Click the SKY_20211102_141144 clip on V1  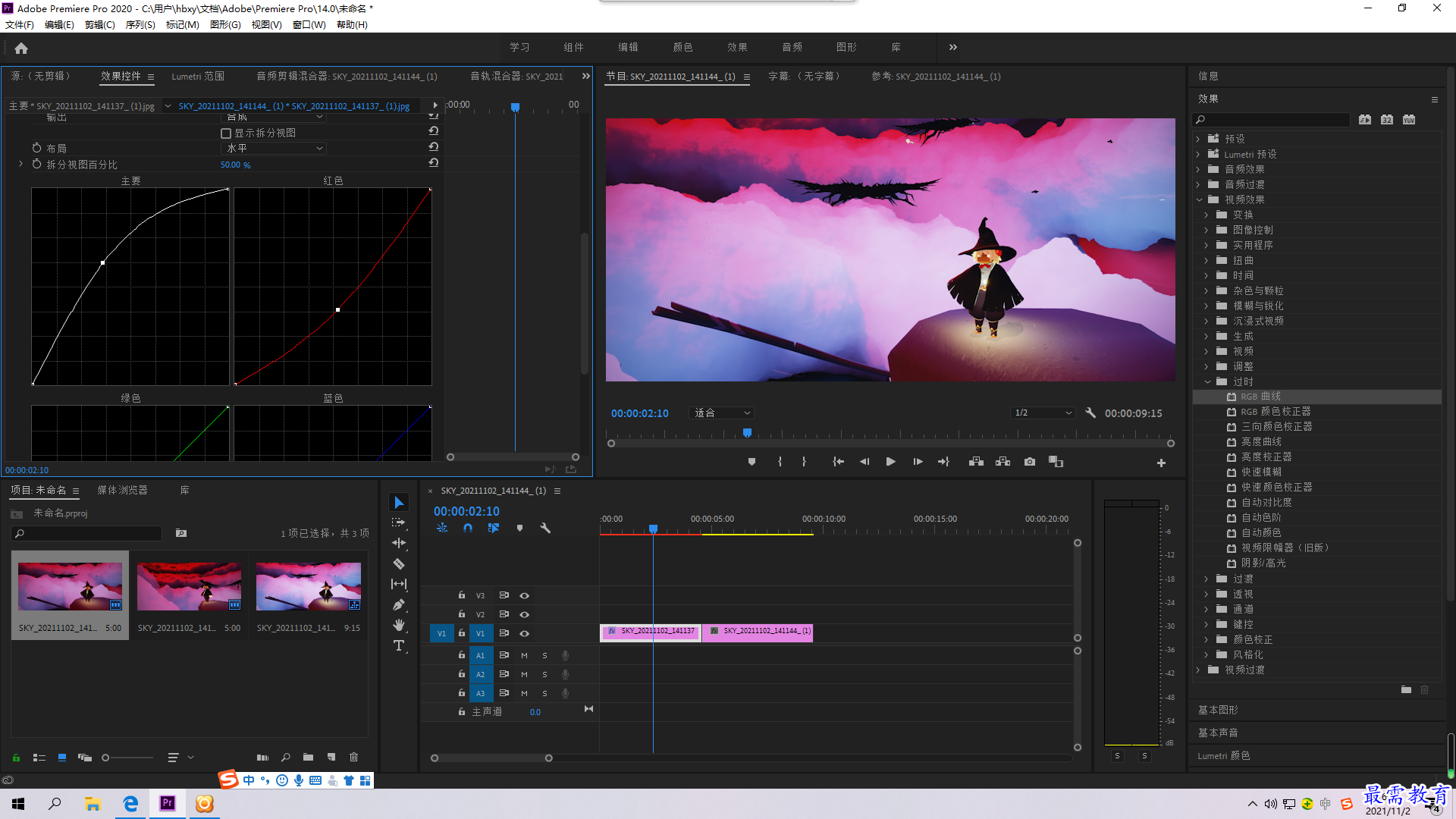758,632
